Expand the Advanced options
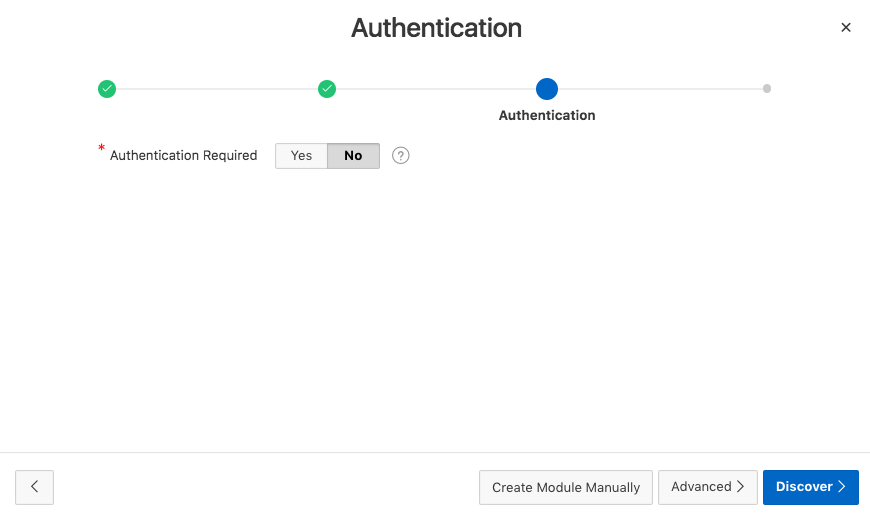Image resolution: width=870 pixels, height=518 pixels. (707, 487)
